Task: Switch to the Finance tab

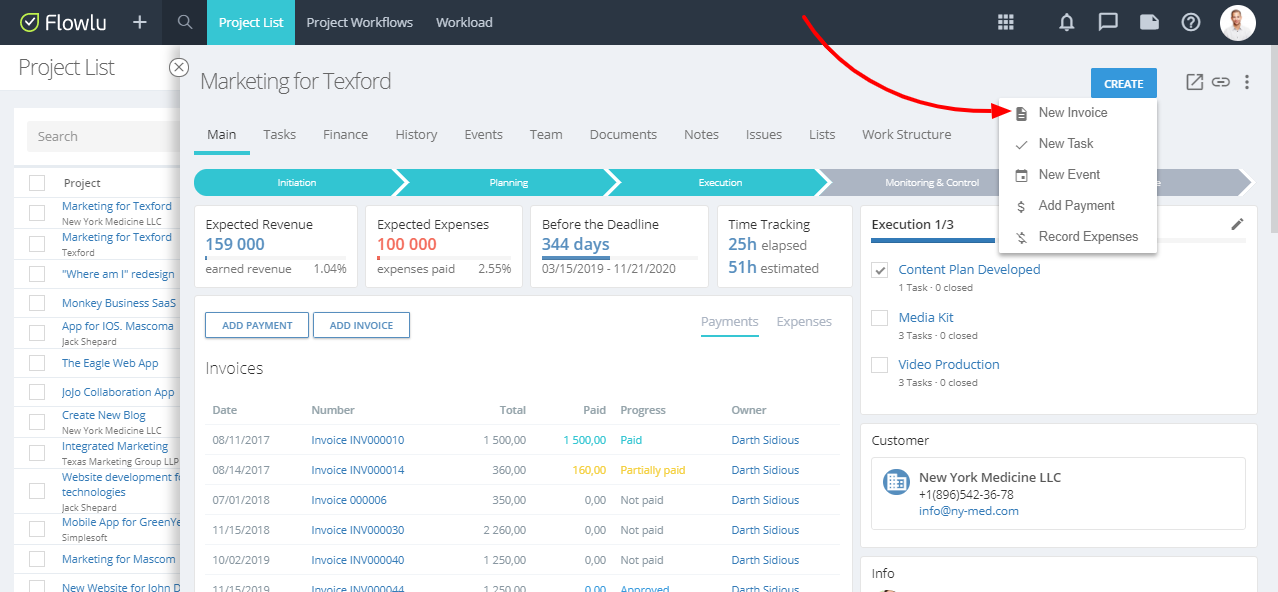Action: coord(345,135)
